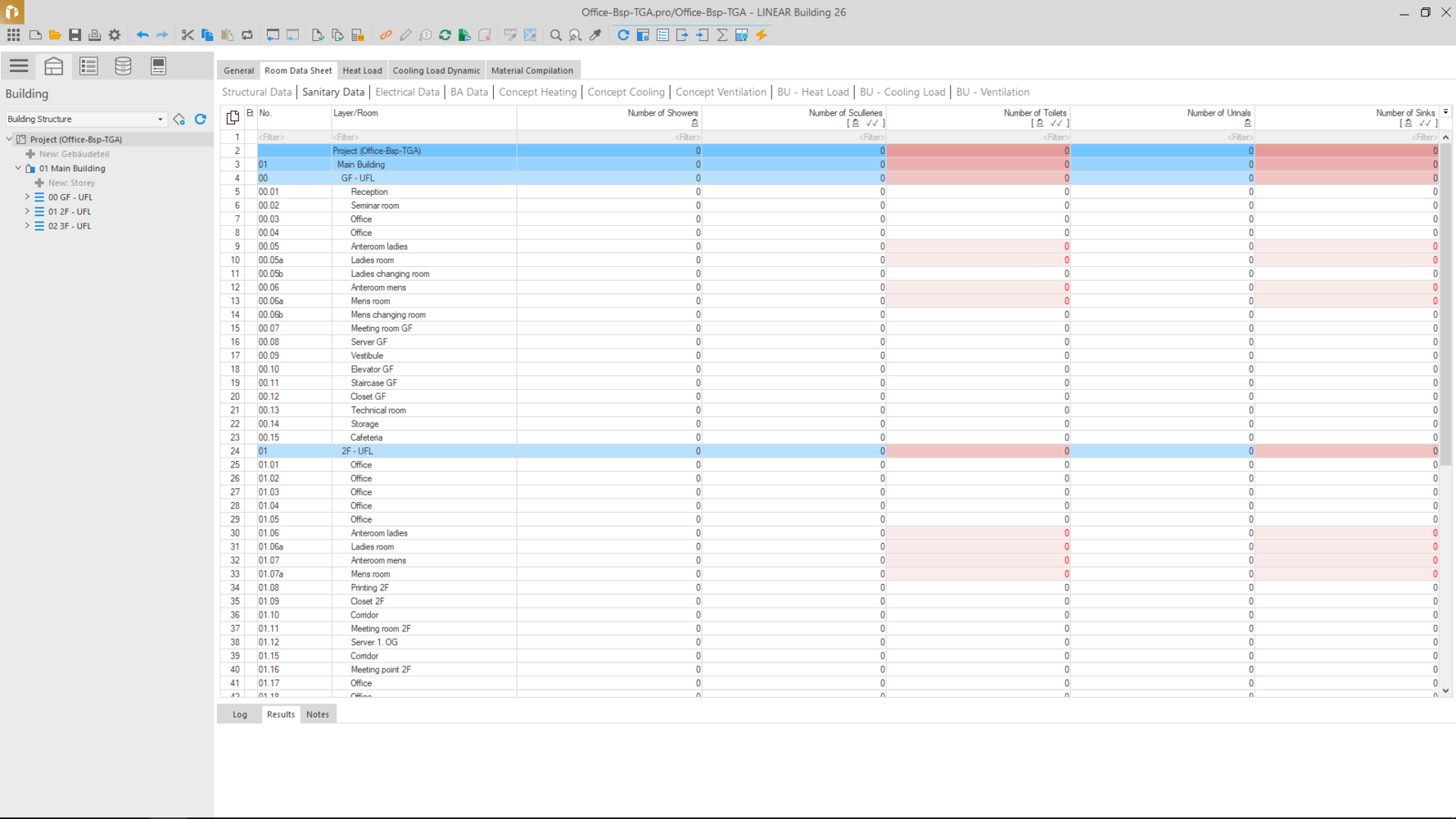Screen dimensions: 1456x819
Task: Click the yellow lightning bolt icon
Action: tap(762, 35)
